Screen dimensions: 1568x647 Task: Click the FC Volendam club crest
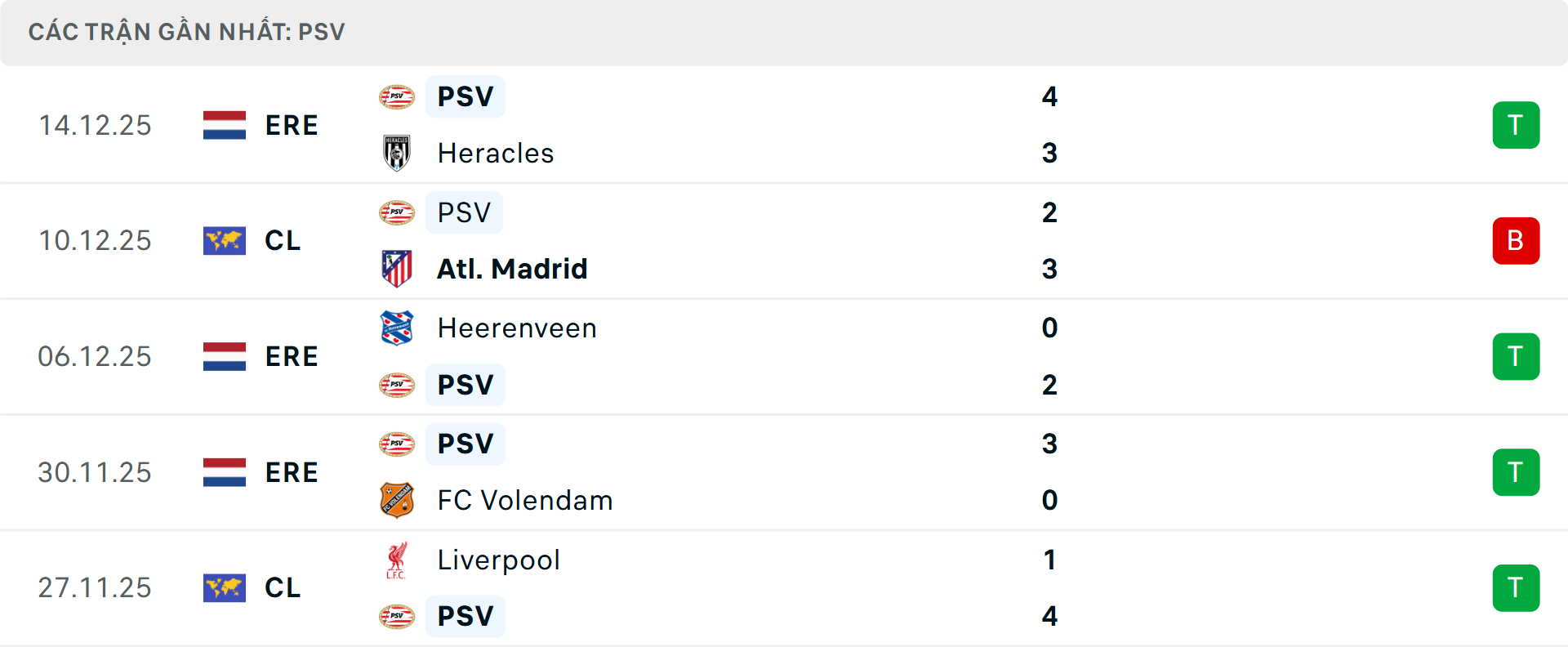pos(397,500)
